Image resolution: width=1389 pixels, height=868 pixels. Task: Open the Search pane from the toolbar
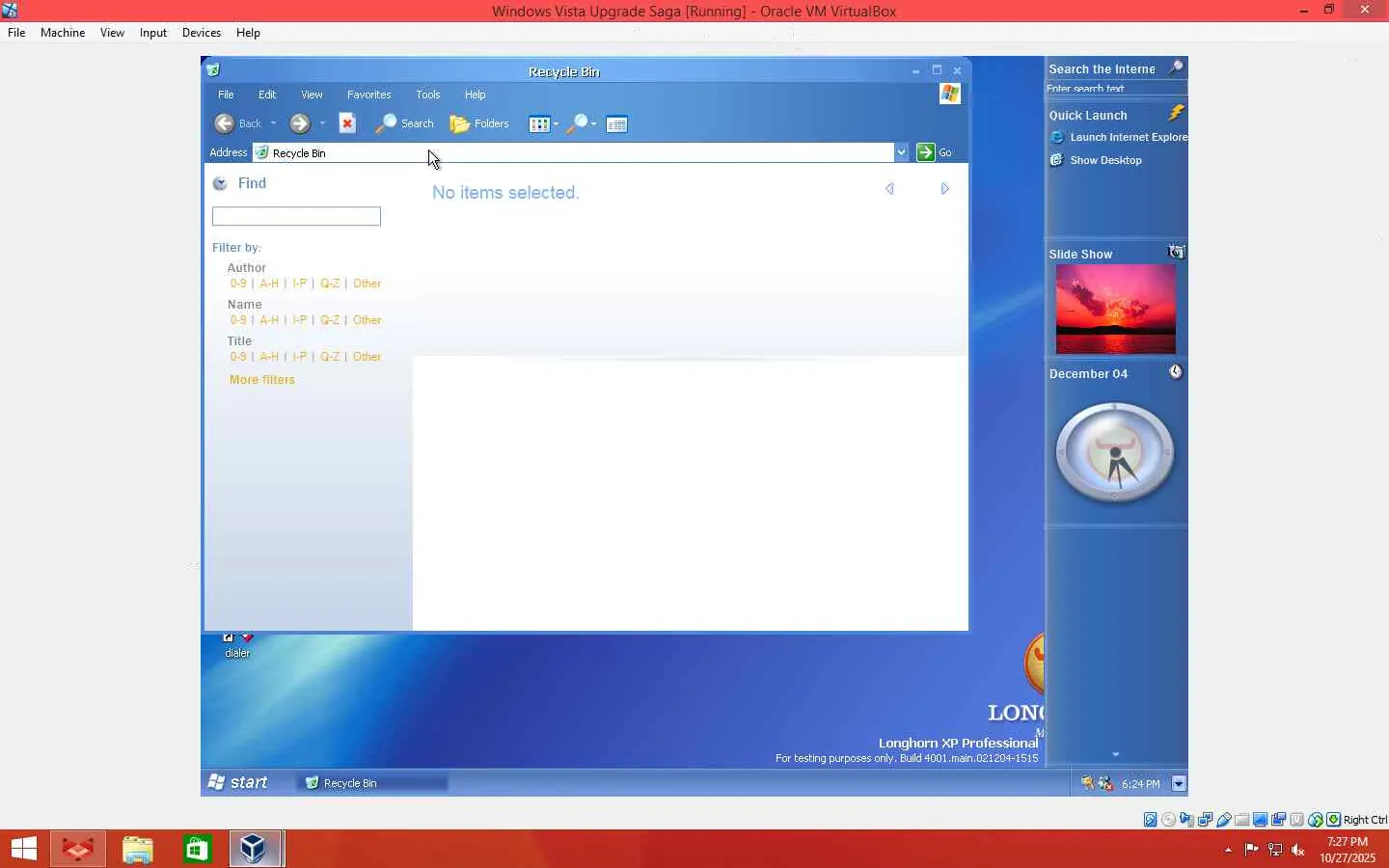pos(405,123)
